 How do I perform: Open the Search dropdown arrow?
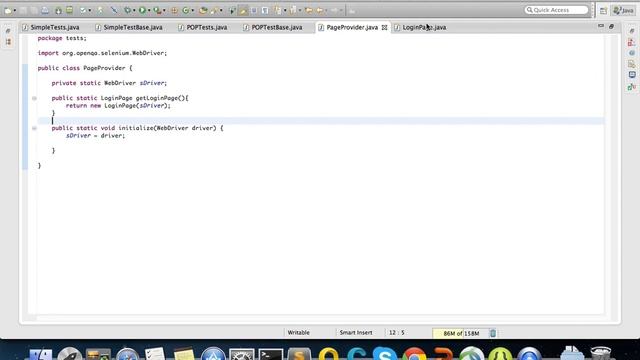click(221, 11)
